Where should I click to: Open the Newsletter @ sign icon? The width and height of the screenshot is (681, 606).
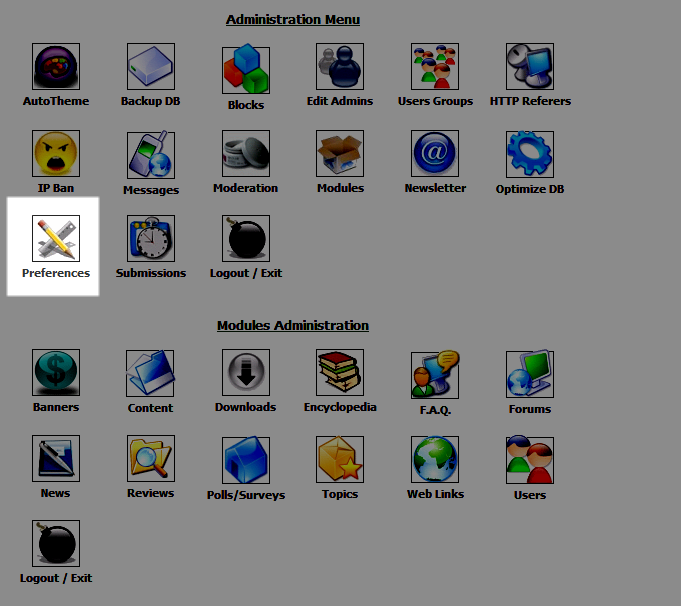(x=435, y=153)
